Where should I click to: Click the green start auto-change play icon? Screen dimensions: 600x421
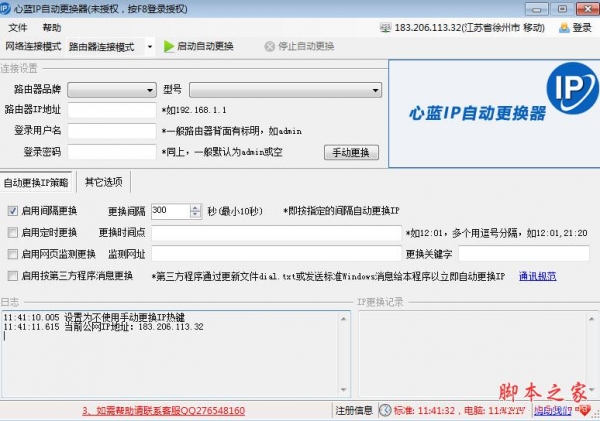tap(169, 47)
